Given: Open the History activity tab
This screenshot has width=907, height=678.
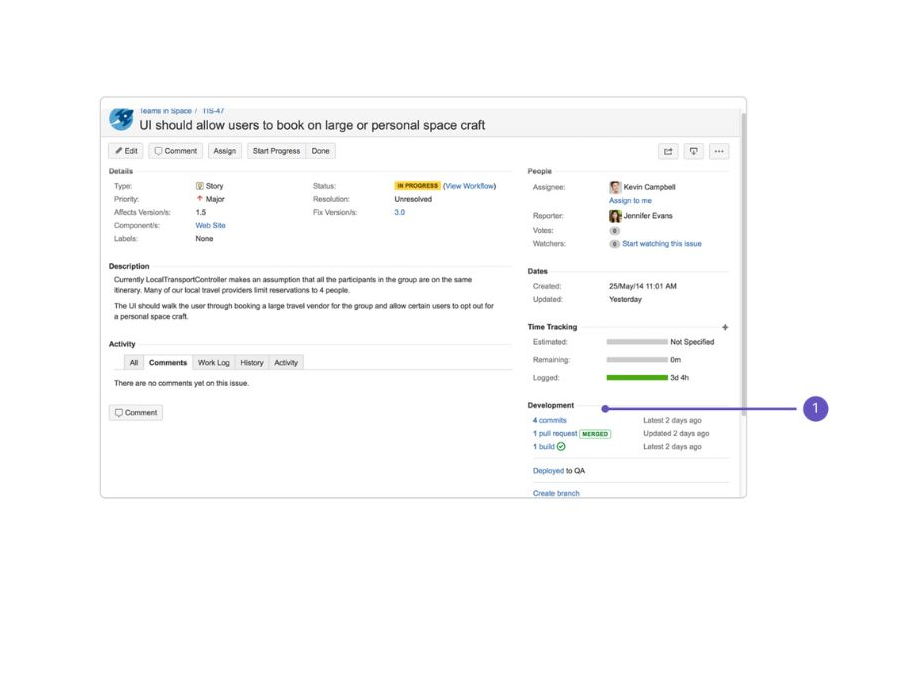Looking at the screenshot, I should pyautogui.click(x=252, y=363).
